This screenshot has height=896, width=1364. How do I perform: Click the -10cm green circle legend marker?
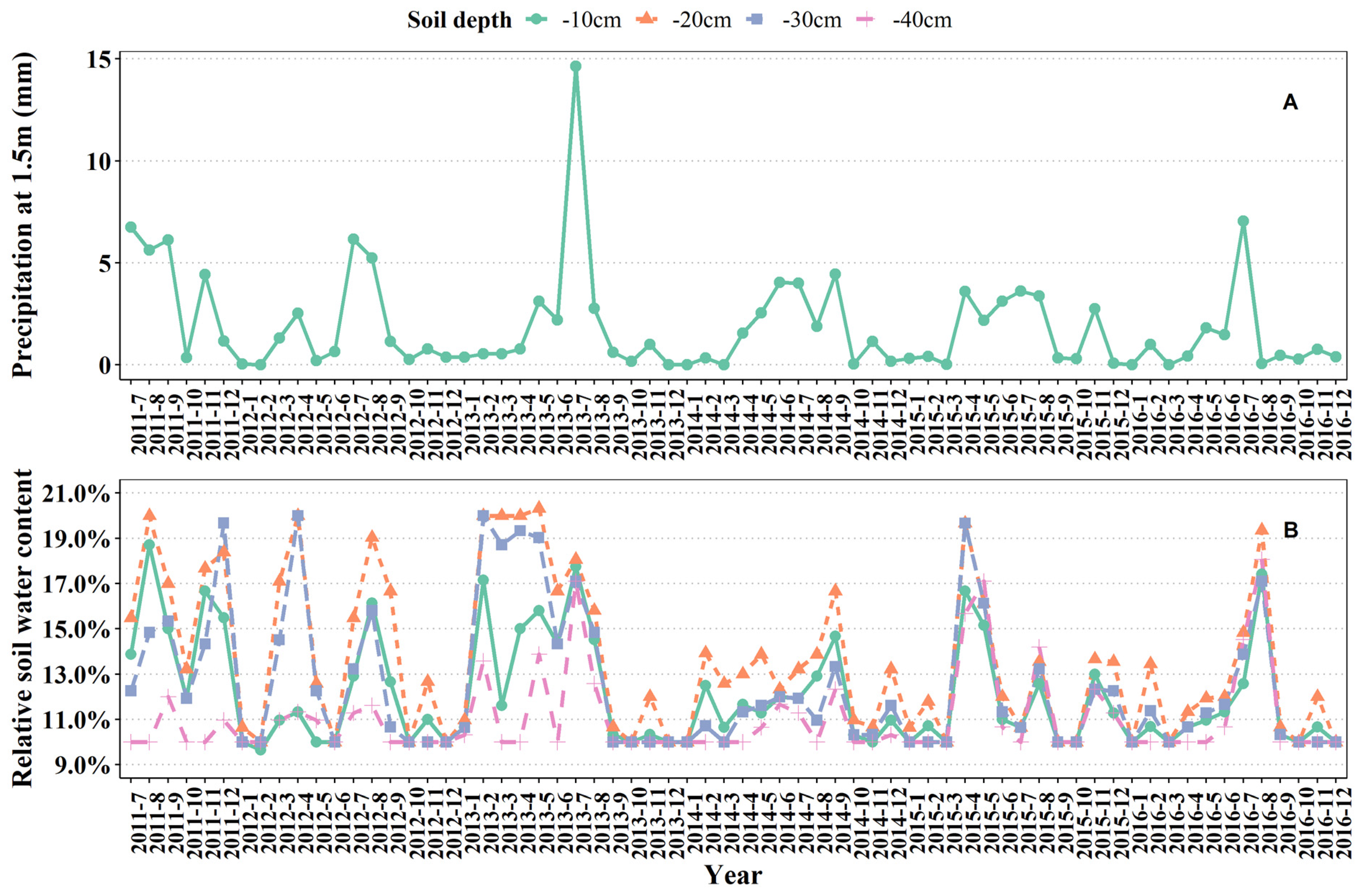click(536, 19)
